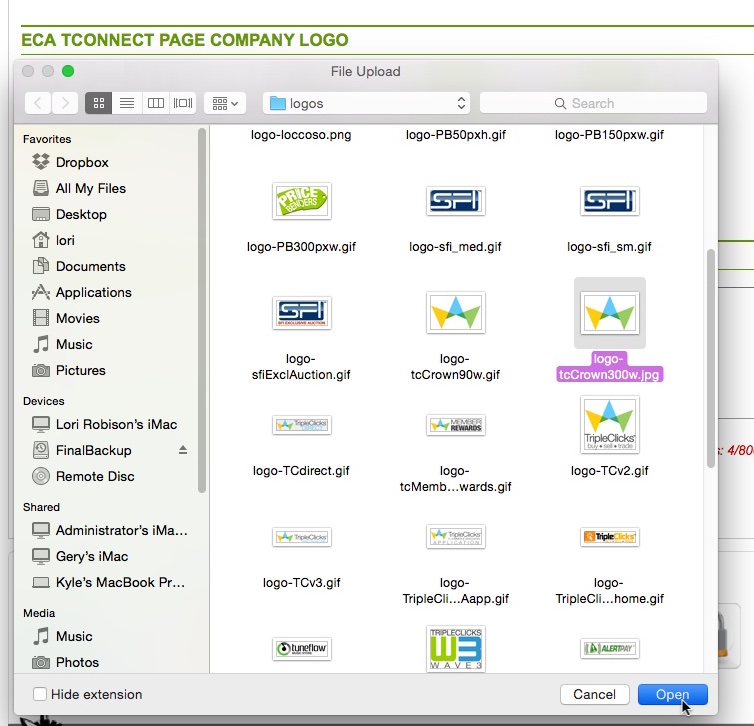Switch to Cover Flow view
754x726 pixels.
point(183,103)
